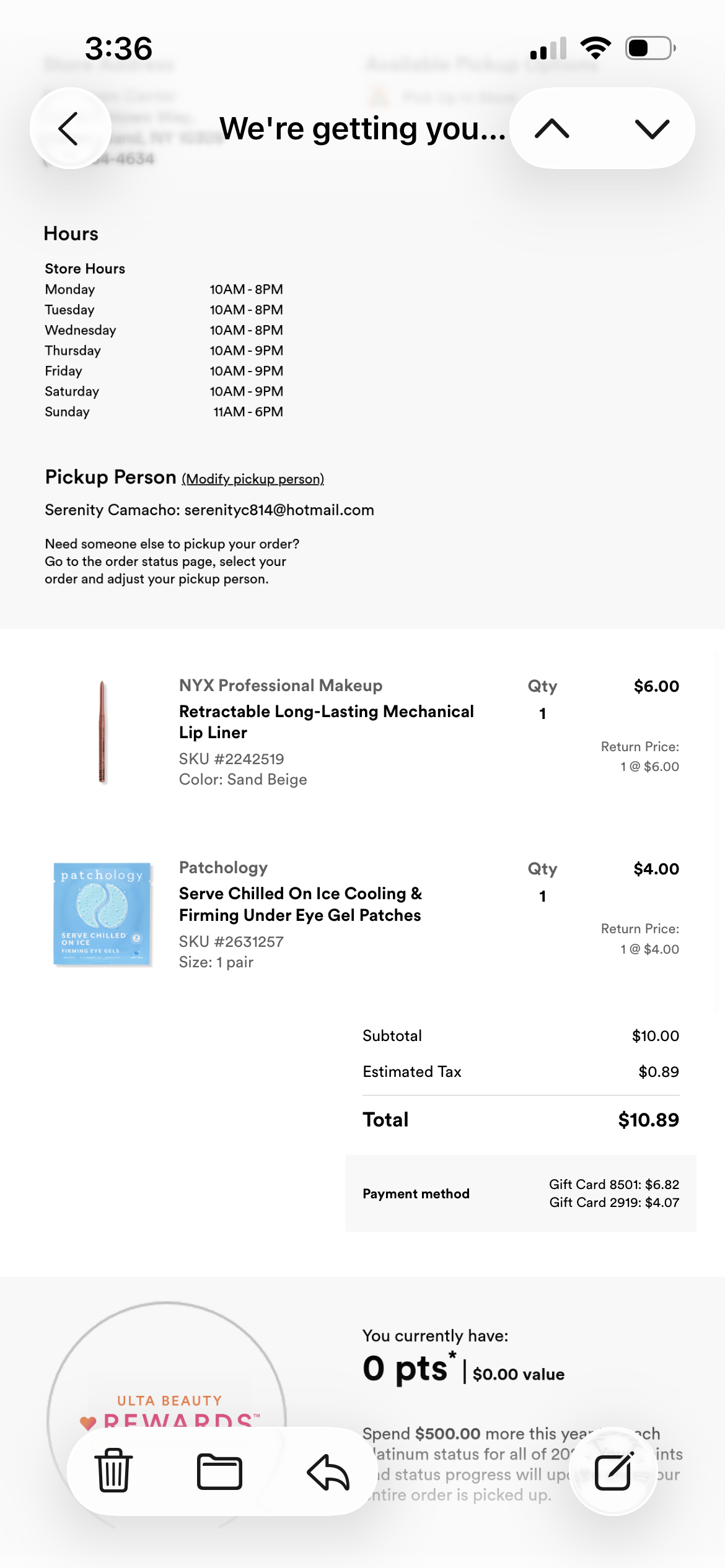Tap the Wi-Fi status icon

(x=595, y=48)
